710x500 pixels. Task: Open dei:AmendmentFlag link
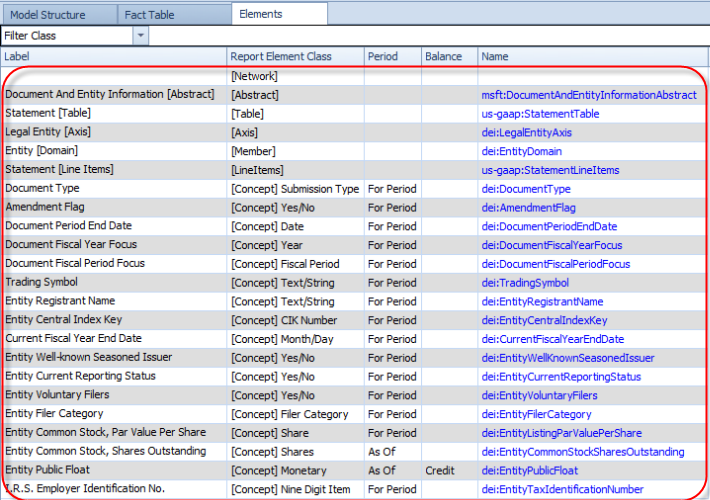tap(528, 208)
